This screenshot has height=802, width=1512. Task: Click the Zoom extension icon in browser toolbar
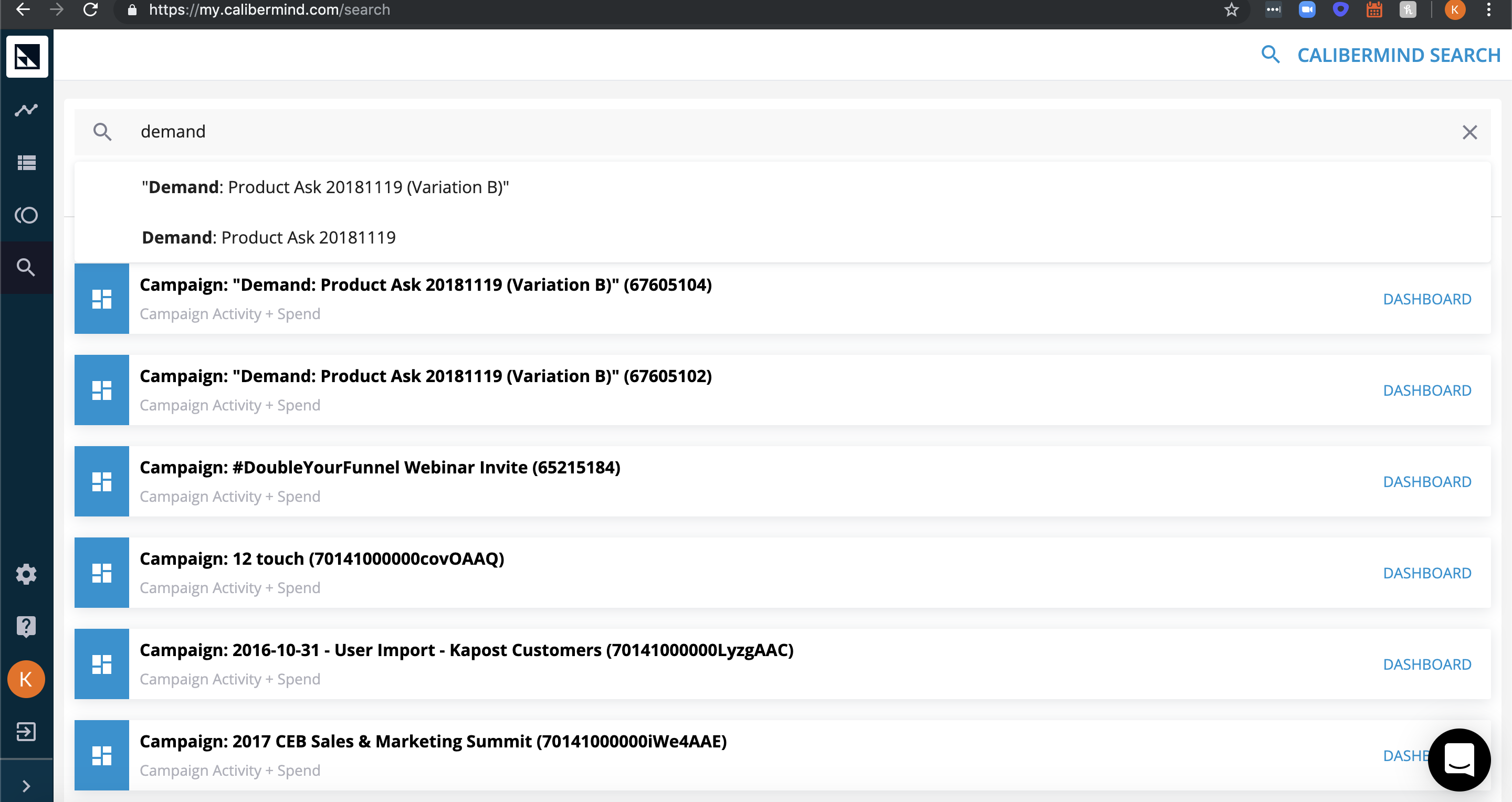[1307, 9]
